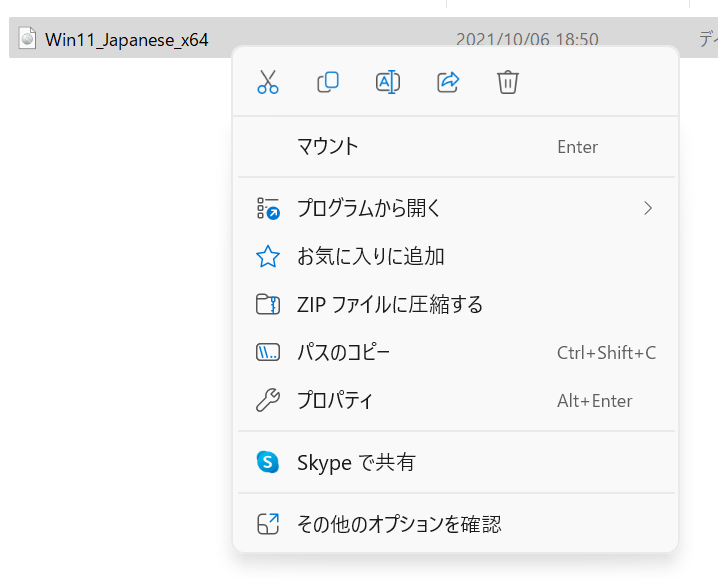Open その他のオプションを確認 for more options
718x579 pixels.
click(x=399, y=524)
